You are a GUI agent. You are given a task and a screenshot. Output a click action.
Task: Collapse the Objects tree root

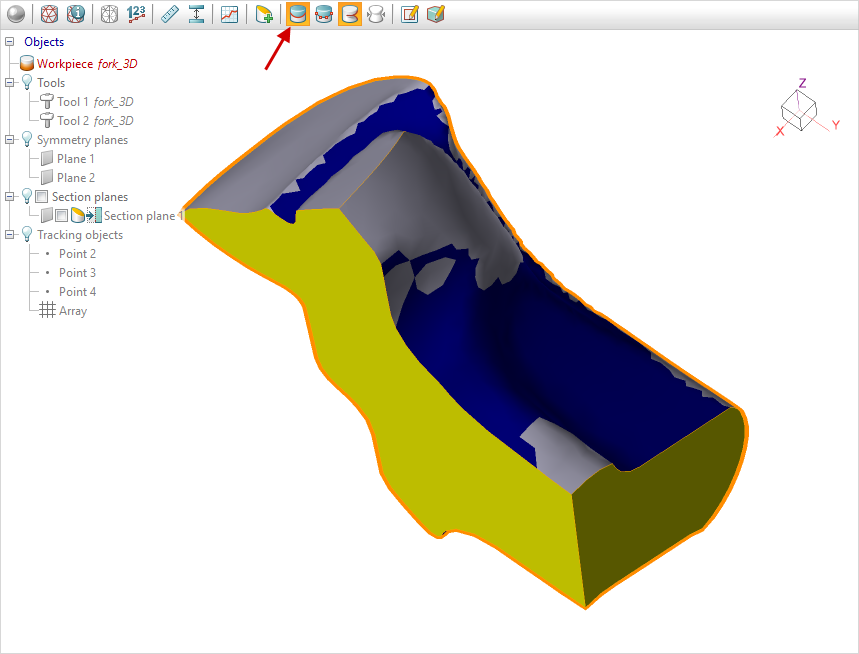pos(10,42)
